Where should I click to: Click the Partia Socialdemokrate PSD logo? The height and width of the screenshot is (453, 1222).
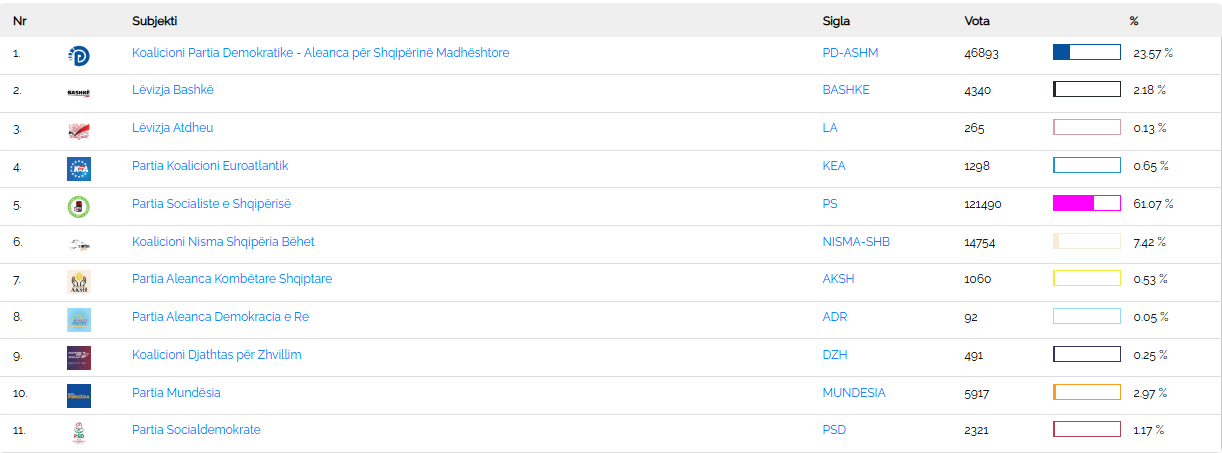pyautogui.click(x=78, y=433)
